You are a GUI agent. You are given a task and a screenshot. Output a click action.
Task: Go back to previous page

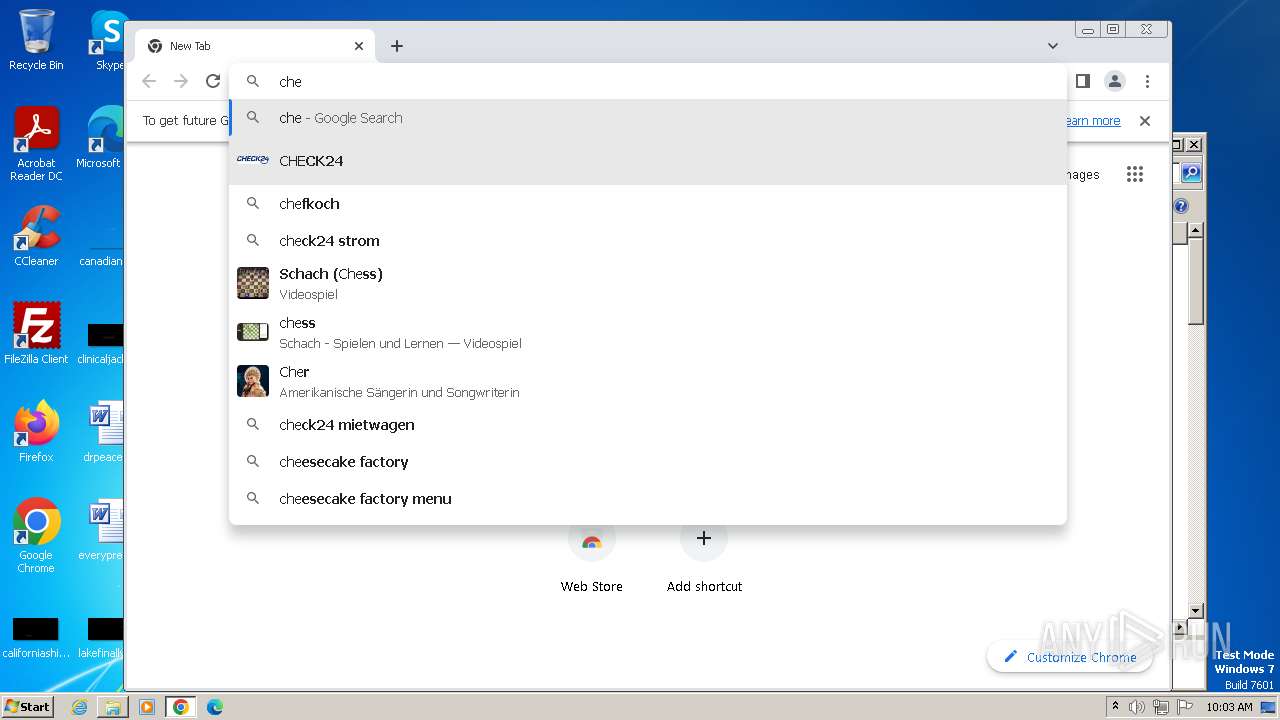(x=149, y=82)
